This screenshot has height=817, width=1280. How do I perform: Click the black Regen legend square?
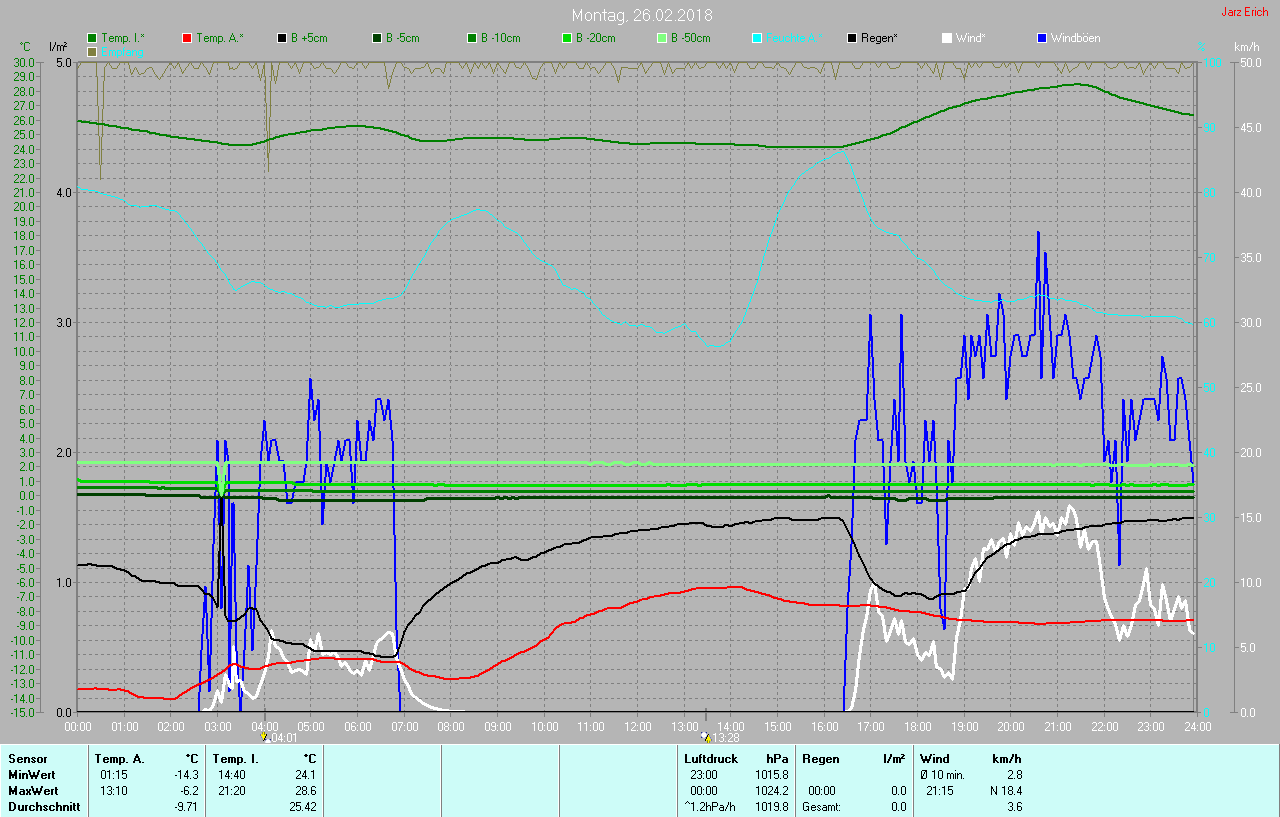[x=852, y=38]
